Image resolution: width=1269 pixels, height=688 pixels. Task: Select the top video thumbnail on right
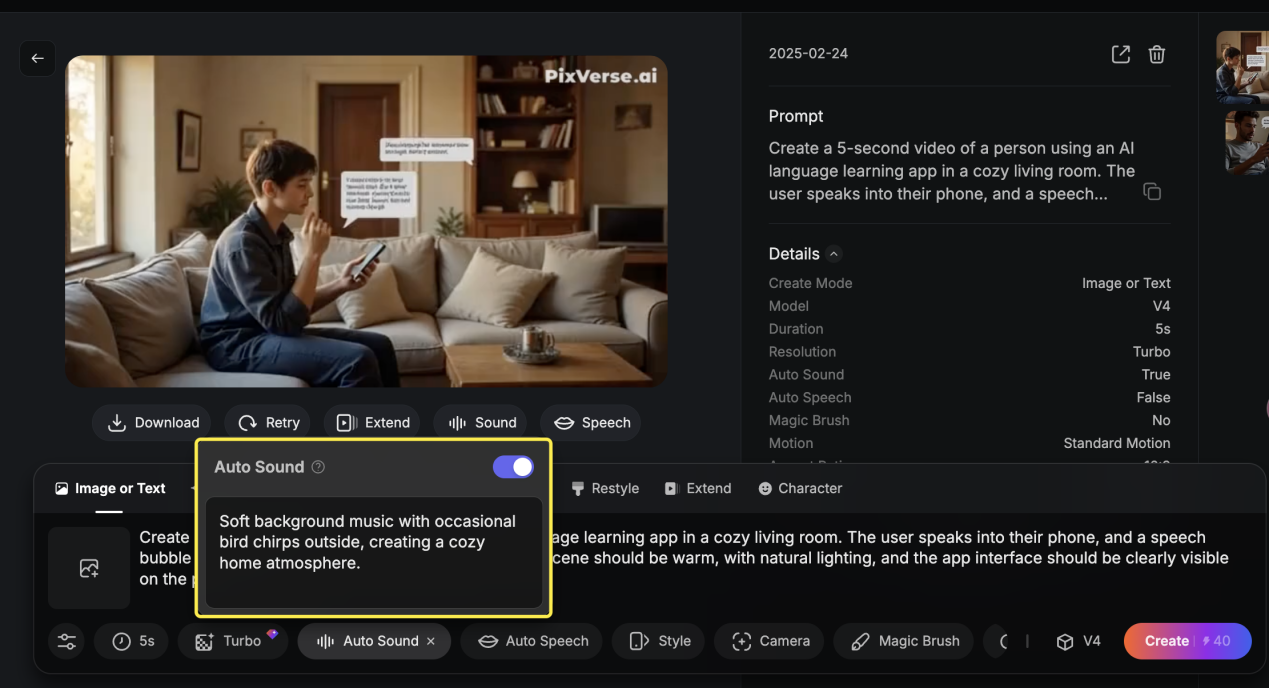point(1241,66)
